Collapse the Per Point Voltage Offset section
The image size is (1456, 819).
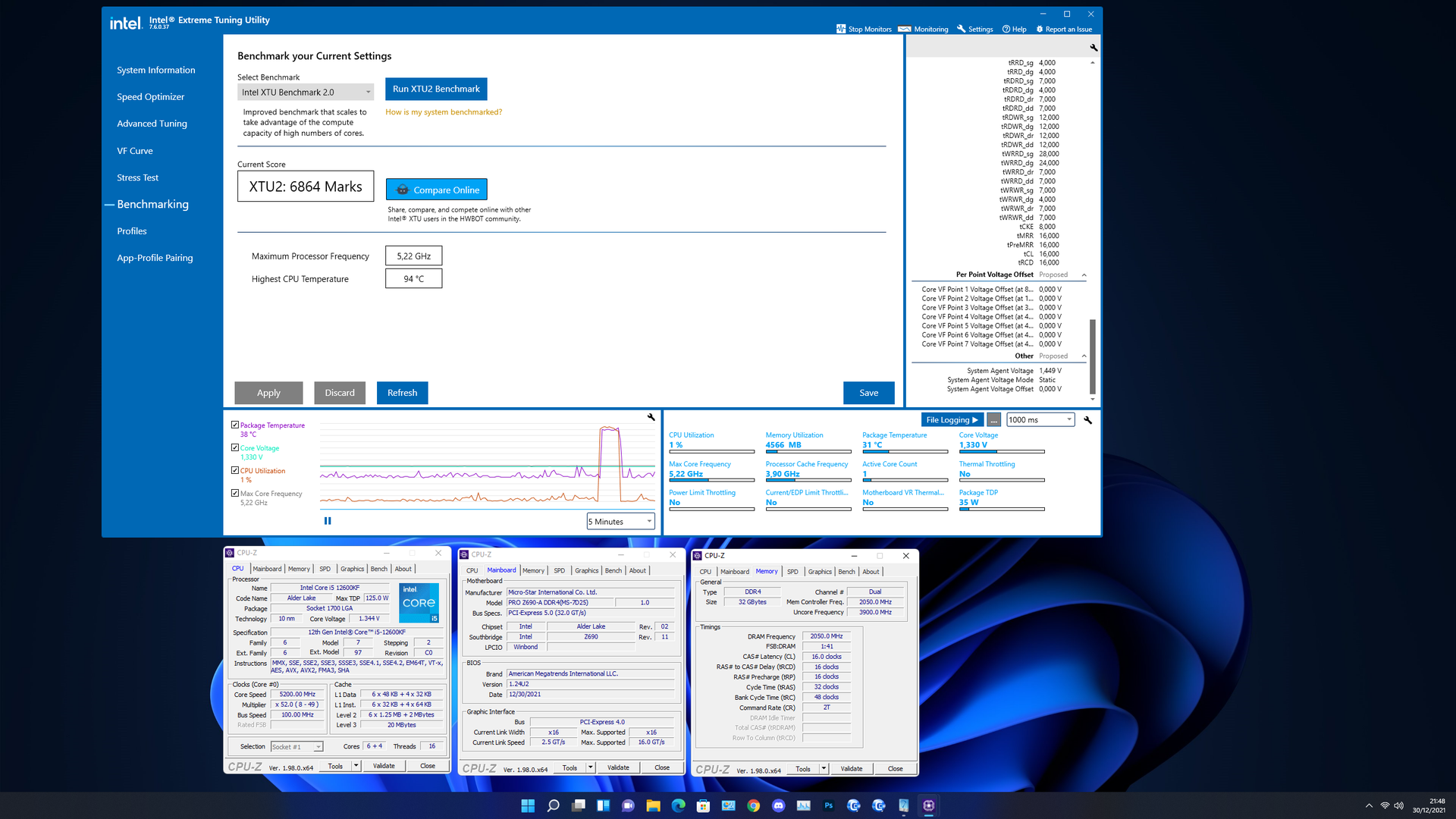[1084, 275]
